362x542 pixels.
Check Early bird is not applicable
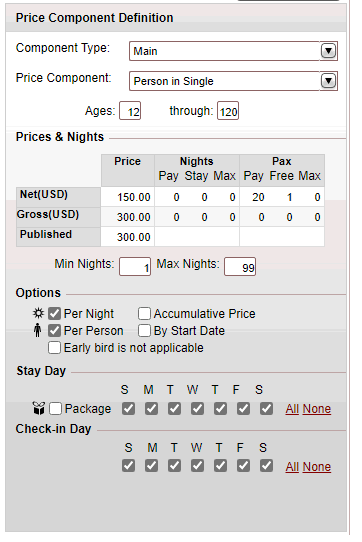coord(55,347)
